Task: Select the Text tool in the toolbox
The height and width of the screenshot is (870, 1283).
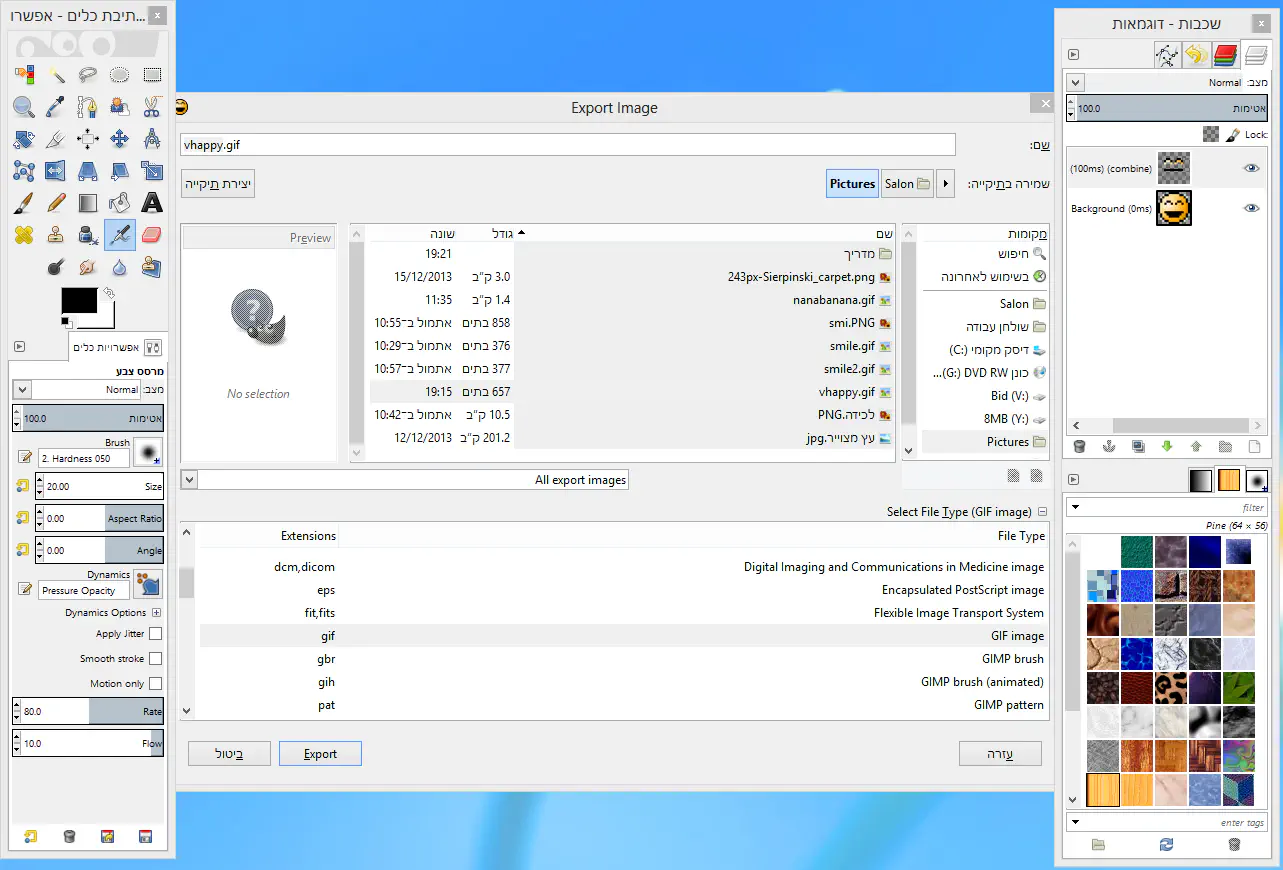Action: 151,203
